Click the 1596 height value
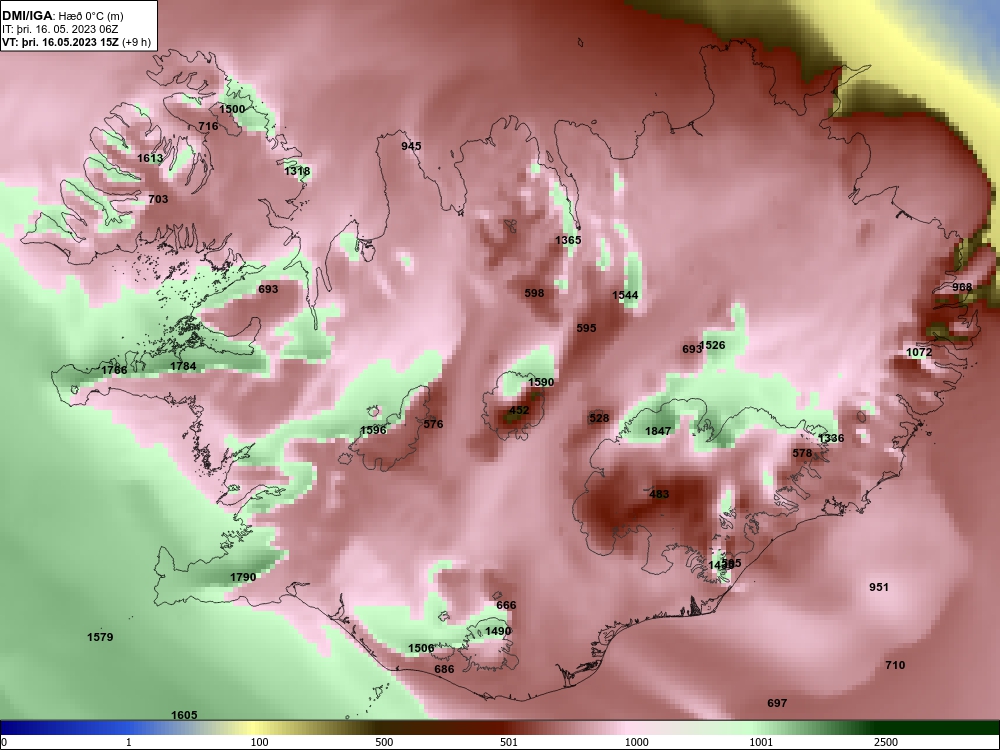 [x=373, y=430]
